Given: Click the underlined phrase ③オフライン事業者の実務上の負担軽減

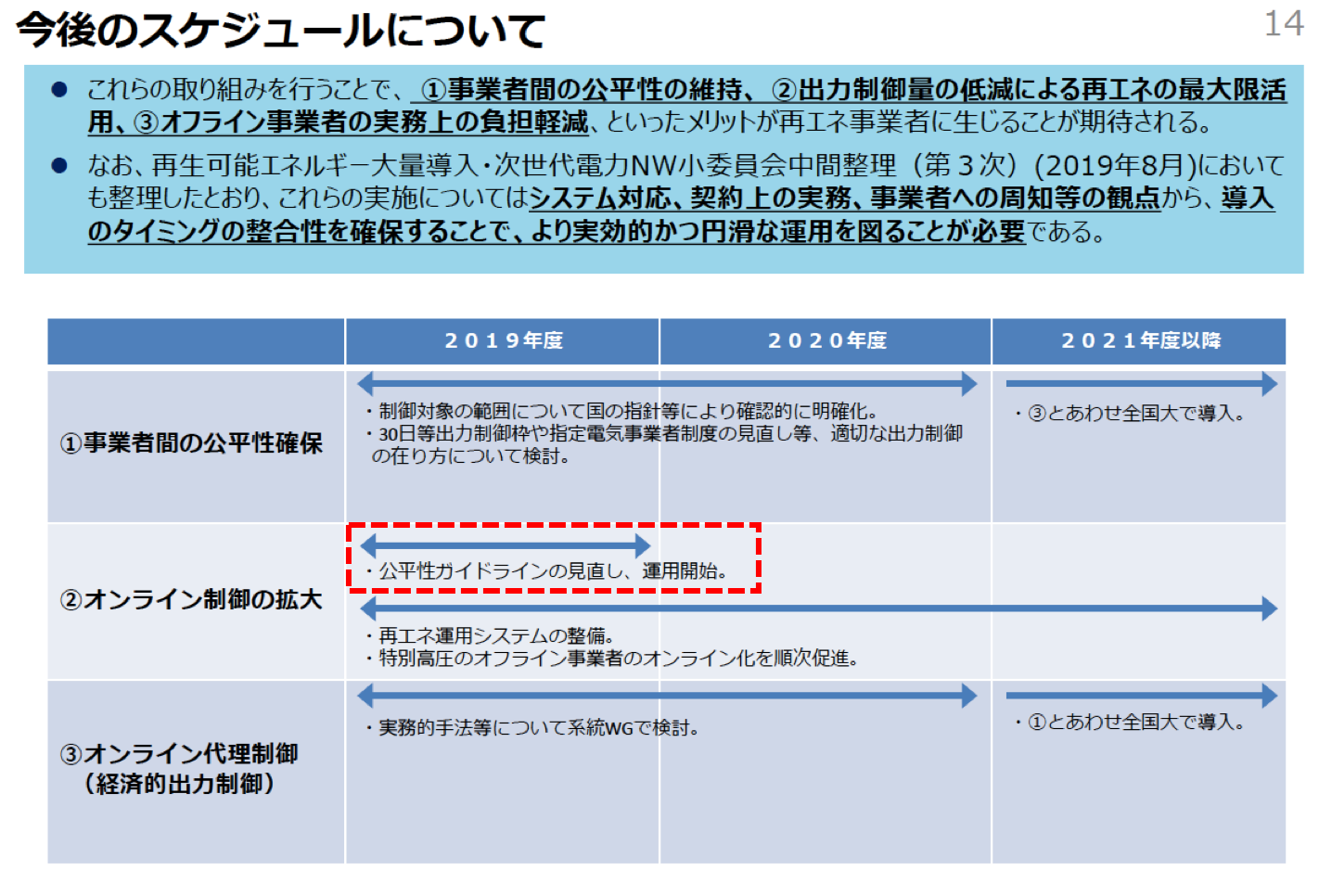Looking at the screenshot, I should (x=361, y=122).
